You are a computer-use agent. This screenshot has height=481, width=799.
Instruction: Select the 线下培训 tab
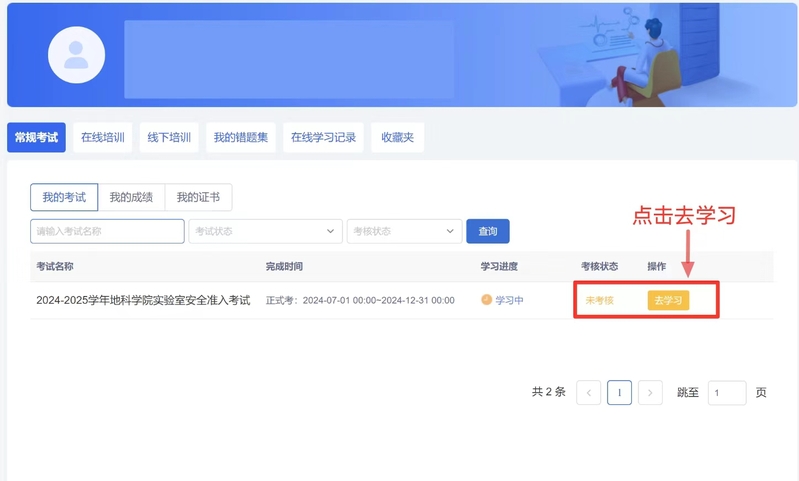tap(169, 138)
